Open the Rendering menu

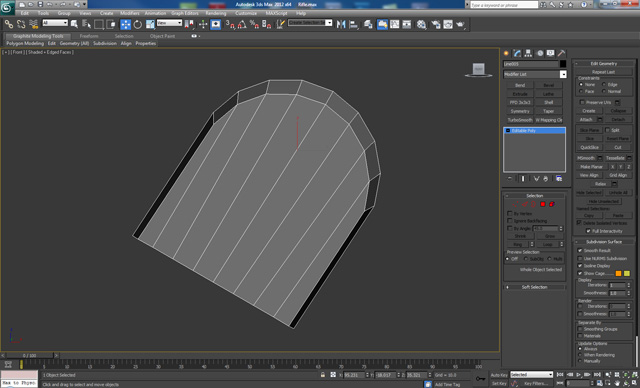coord(216,13)
